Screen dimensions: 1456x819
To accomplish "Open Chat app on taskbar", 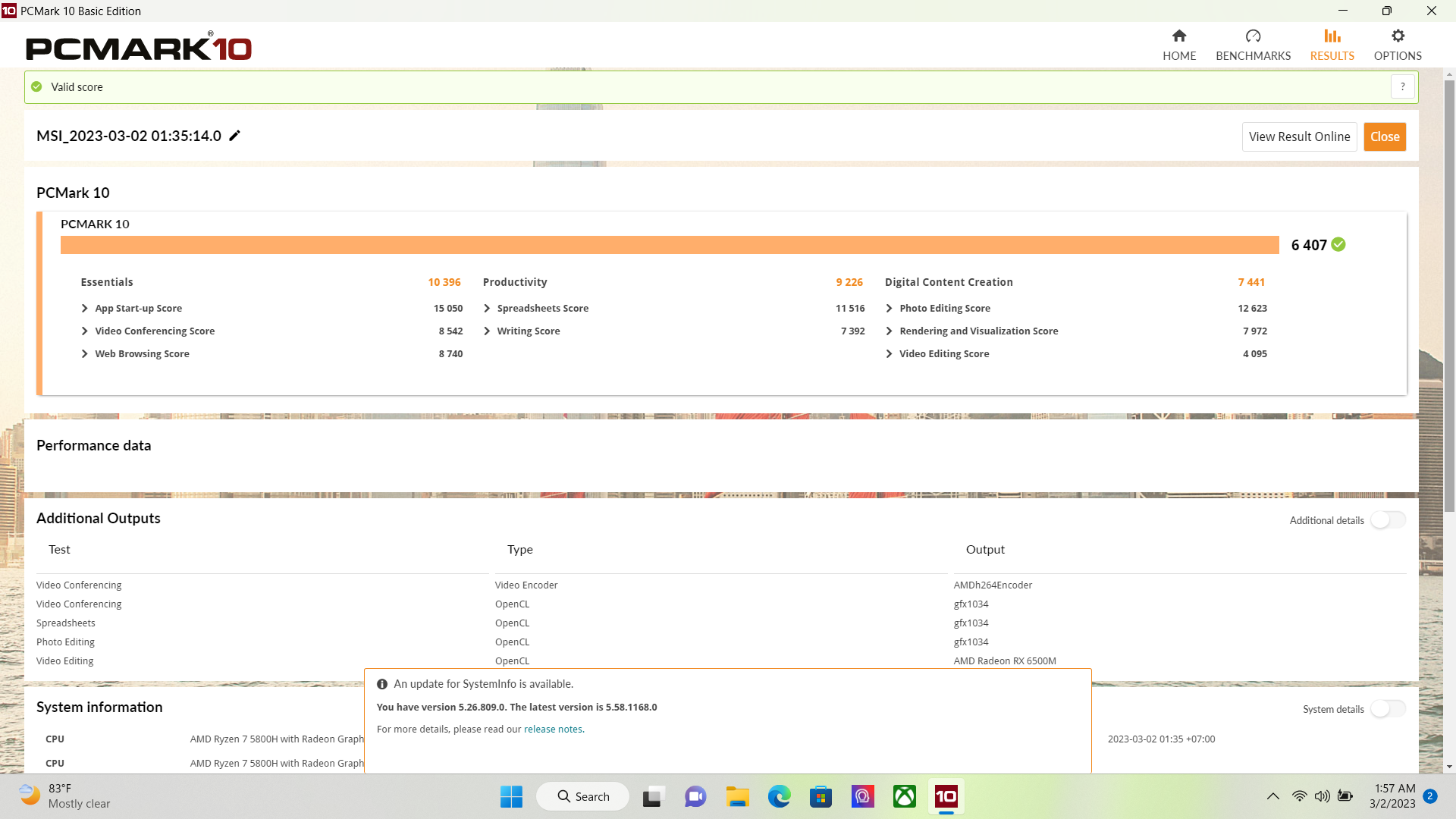I will click(695, 796).
